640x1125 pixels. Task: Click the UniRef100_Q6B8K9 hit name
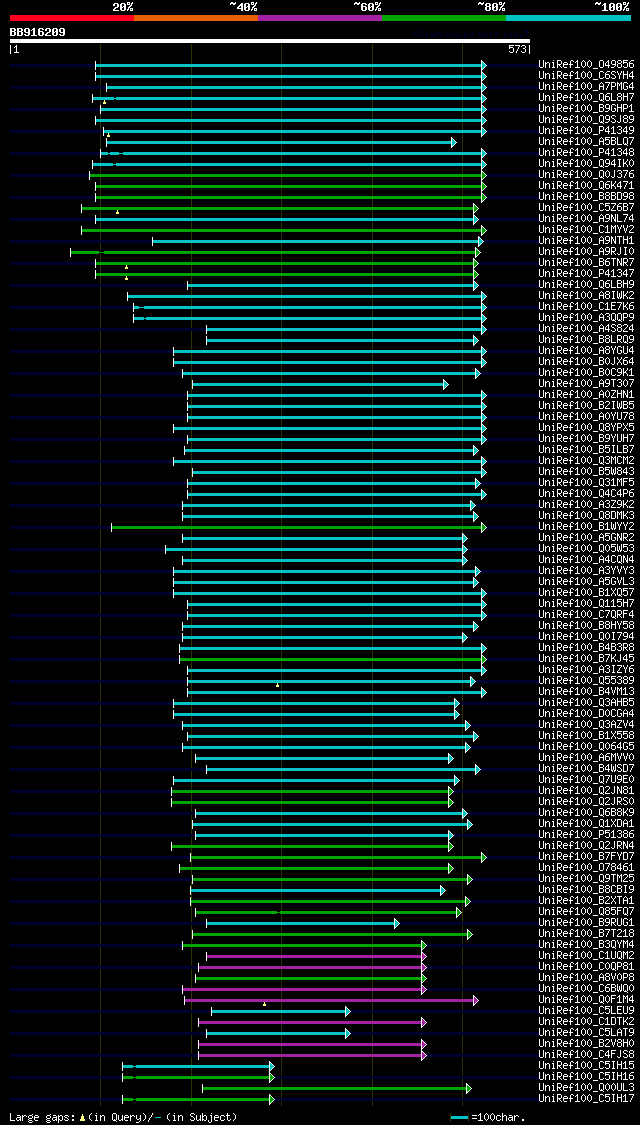point(586,814)
